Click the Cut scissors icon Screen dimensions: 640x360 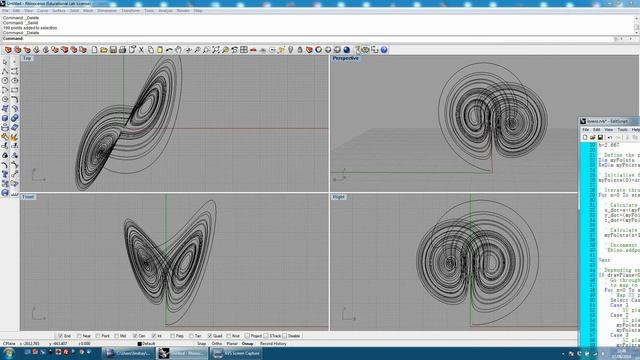click(141, 50)
